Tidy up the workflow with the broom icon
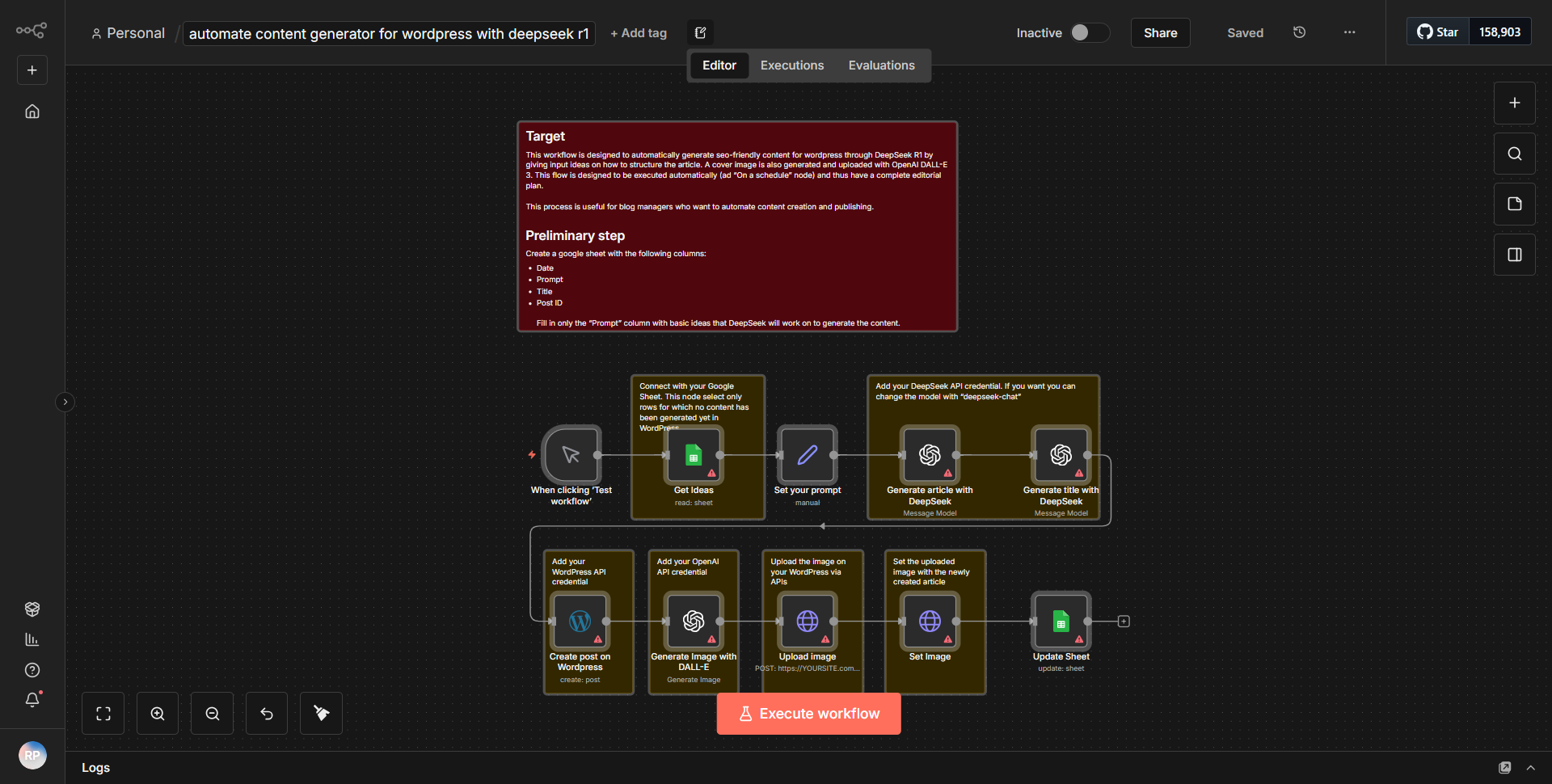1552x784 pixels. click(x=320, y=713)
